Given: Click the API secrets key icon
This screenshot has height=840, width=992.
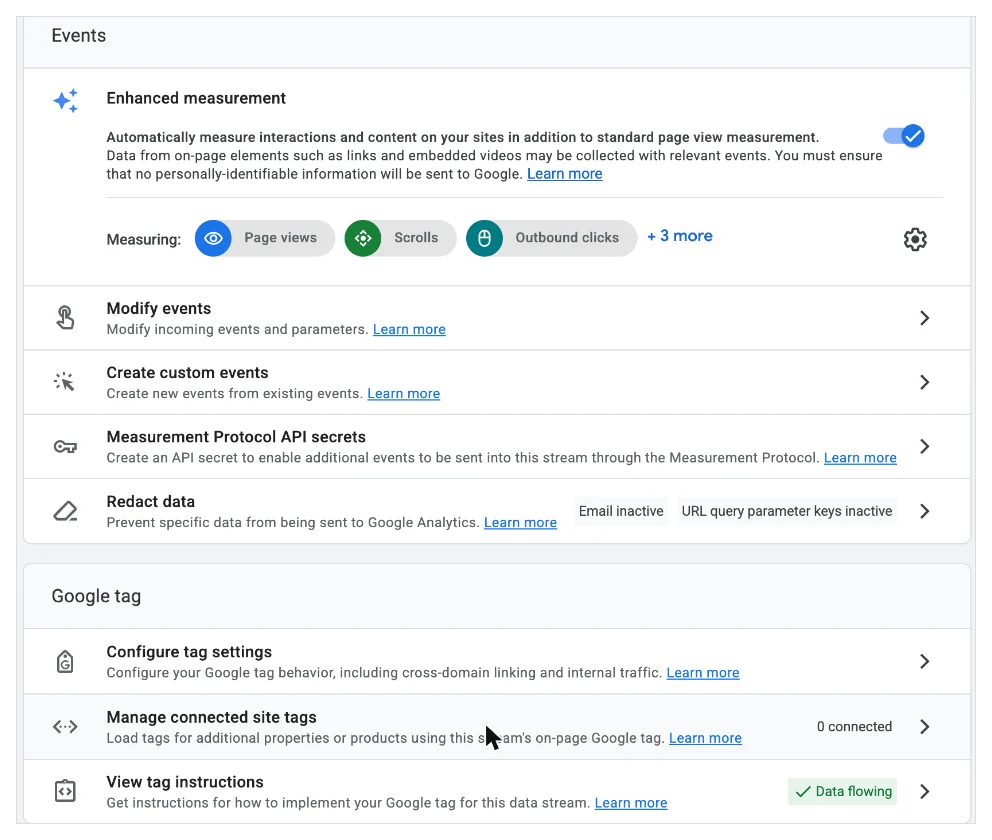Looking at the screenshot, I should pyautogui.click(x=65, y=447).
